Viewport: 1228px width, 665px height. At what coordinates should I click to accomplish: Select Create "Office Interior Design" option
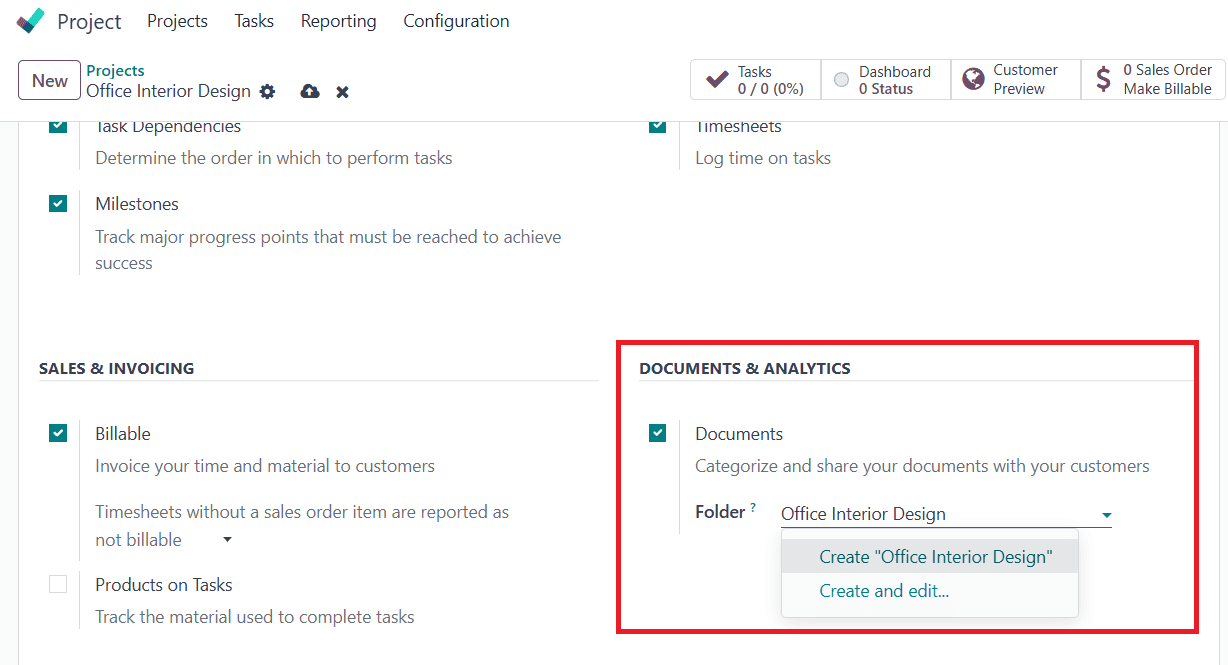click(x=929, y=557)
